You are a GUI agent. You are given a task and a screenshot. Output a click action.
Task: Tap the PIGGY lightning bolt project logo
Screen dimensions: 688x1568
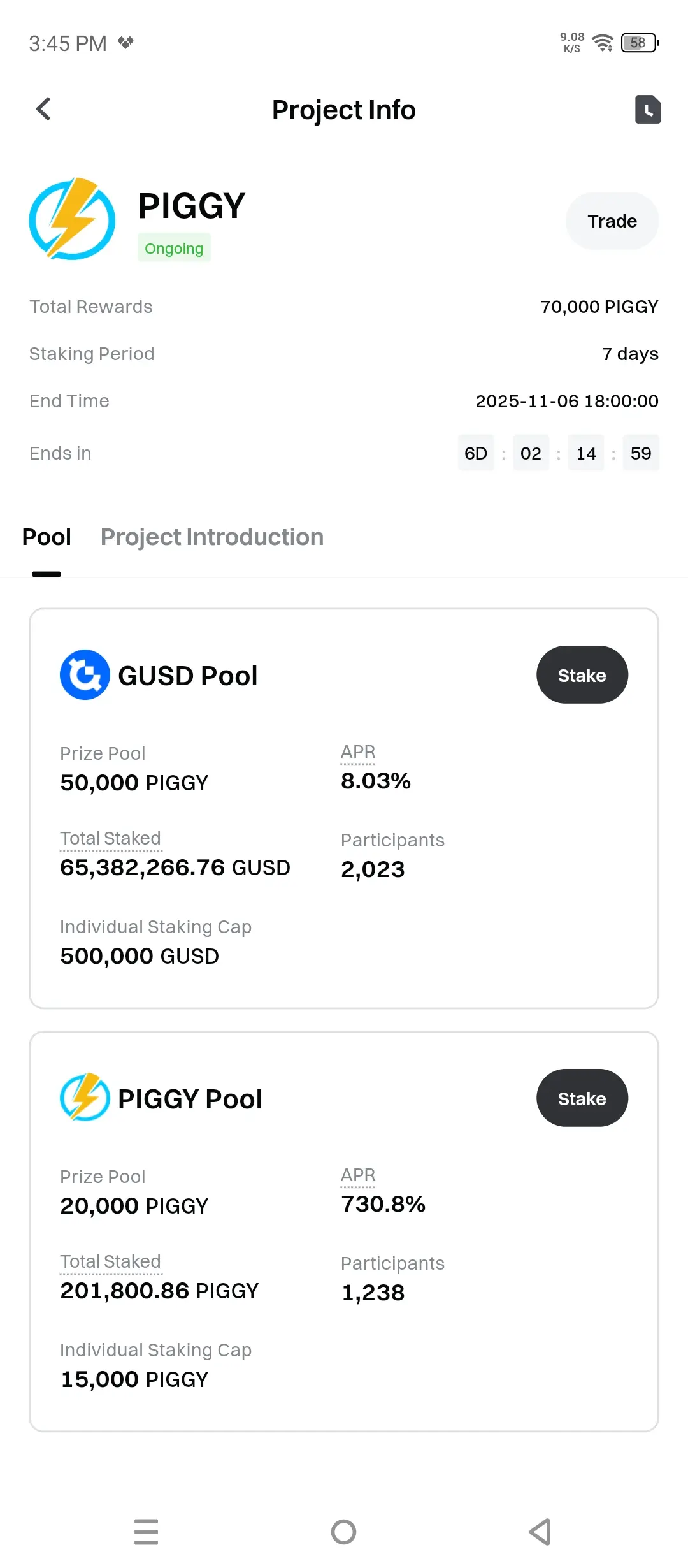tap(73, 219)
